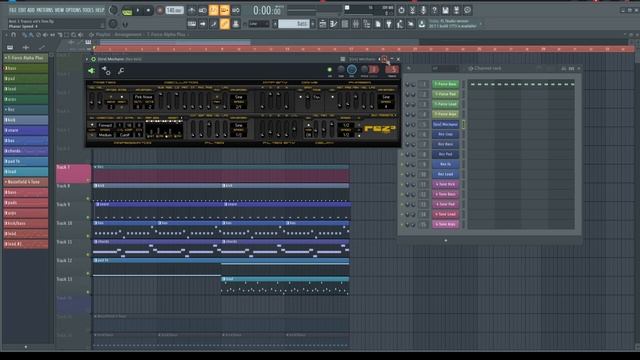Image resolution: width=640 pixels, height=360 pixels.
Task: Click the tempo BPM display
Action: coord(174,10)
